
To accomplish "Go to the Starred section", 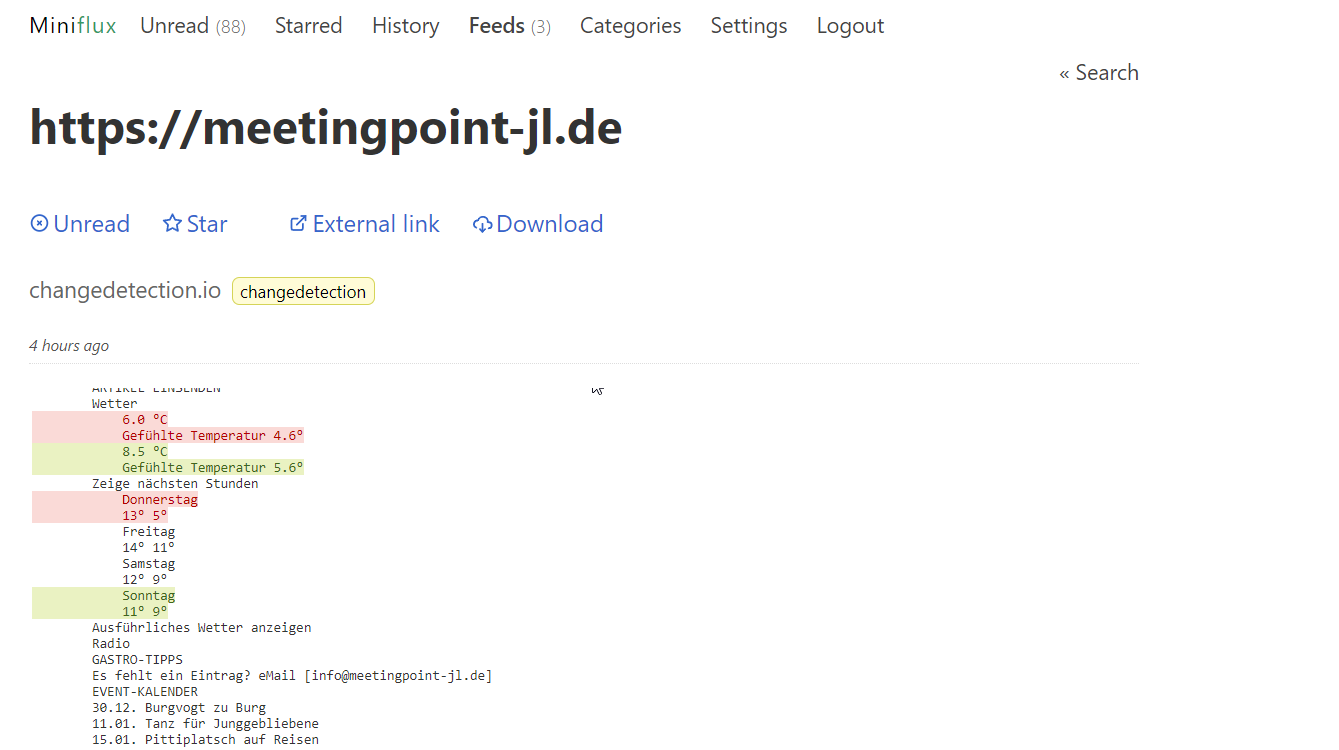I will click(309, 26).
